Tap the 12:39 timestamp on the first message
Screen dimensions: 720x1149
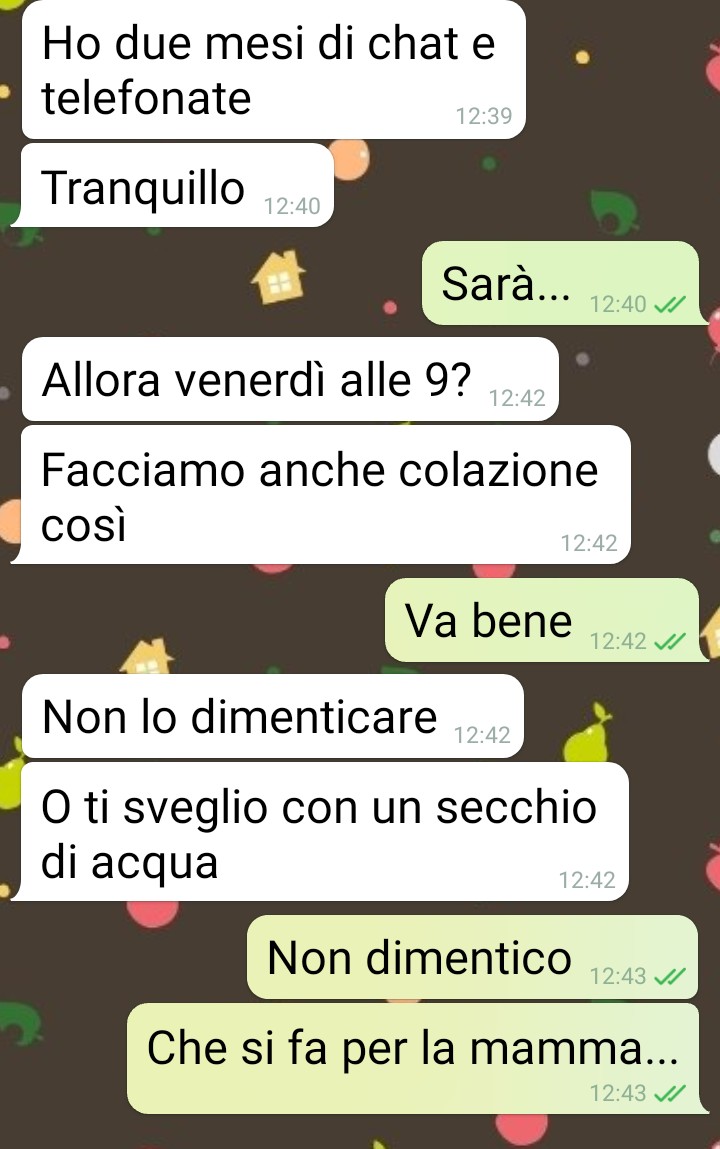coord(484,116)
